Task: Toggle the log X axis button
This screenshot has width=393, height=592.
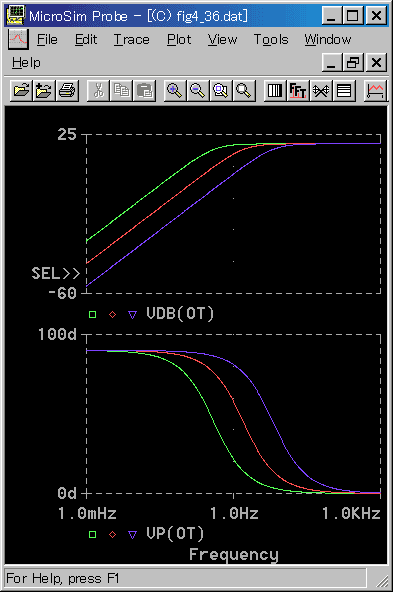Action: [275, 91]
